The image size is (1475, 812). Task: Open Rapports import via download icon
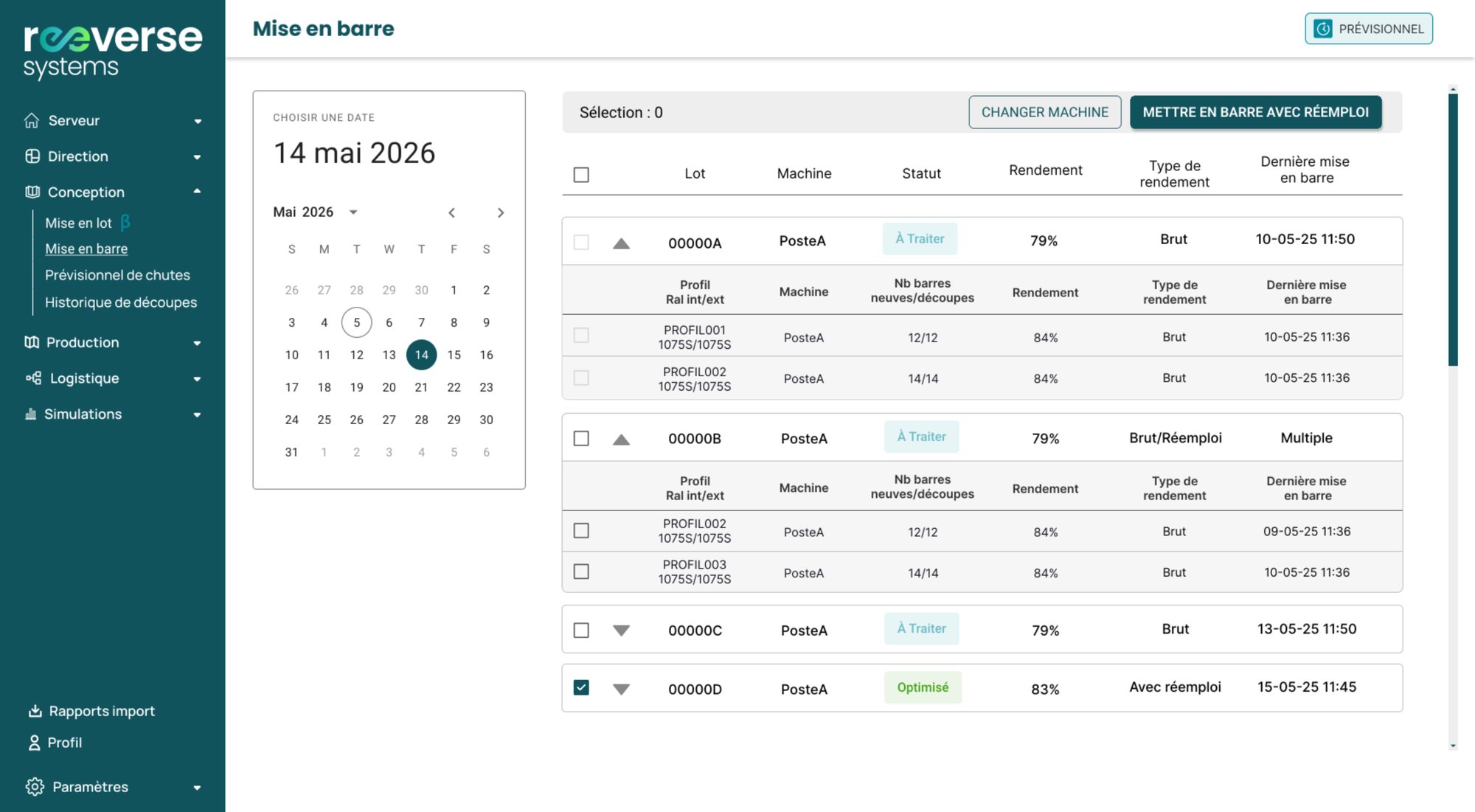pyautogui.click(x=35, y=711)
